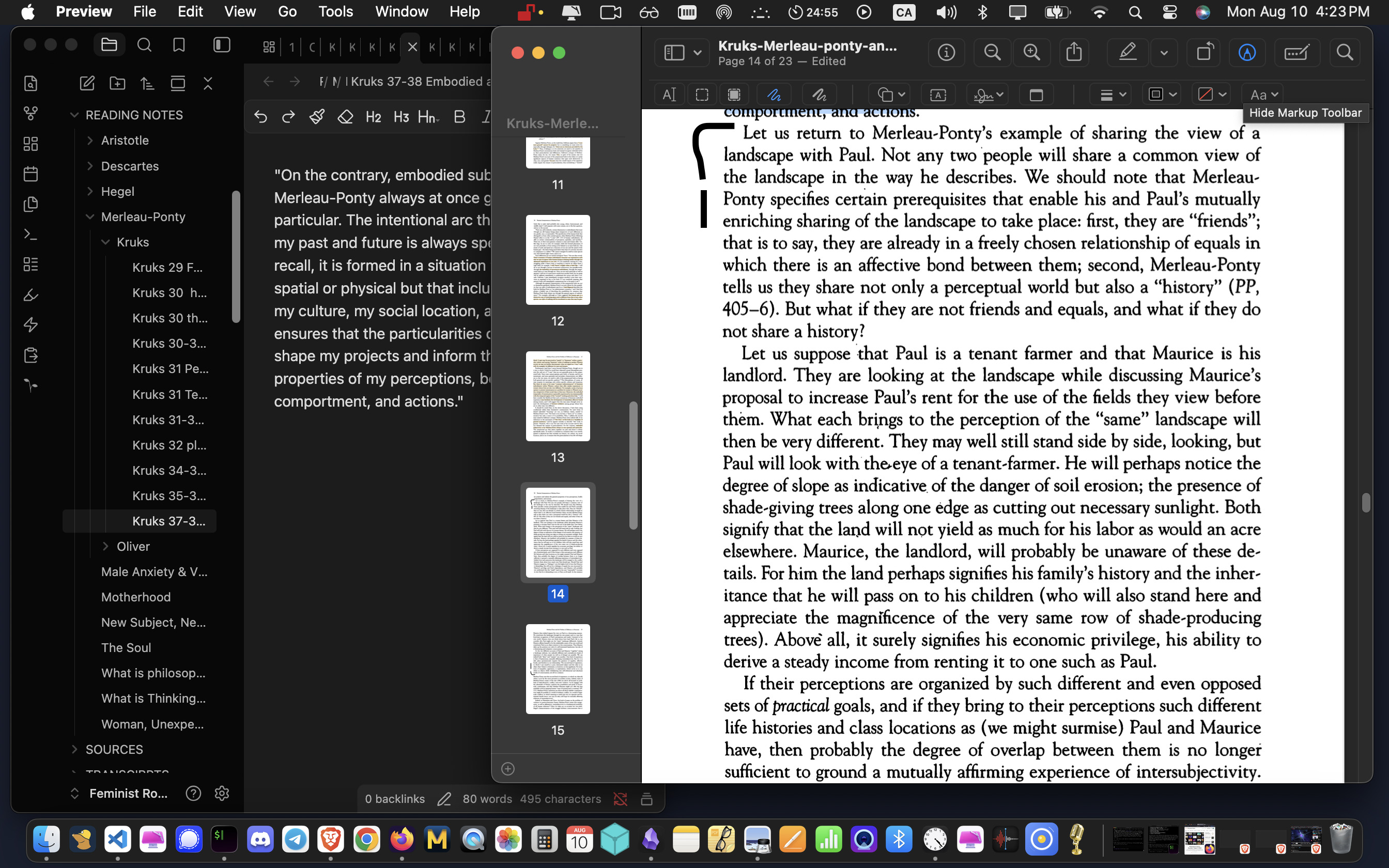Image resolution: width=1389 pixels, height=868 pixels.
Task: Toggle the edit mode pencil in Obsidian status bar
Action: (x=444, y=799)
